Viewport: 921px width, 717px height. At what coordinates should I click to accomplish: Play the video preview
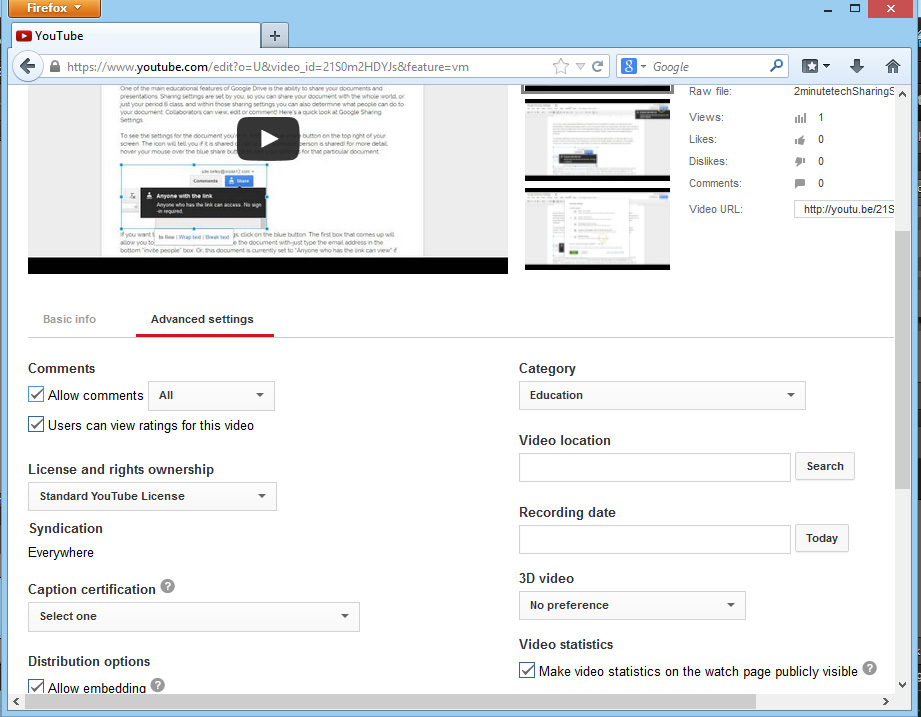click(268, 139)
